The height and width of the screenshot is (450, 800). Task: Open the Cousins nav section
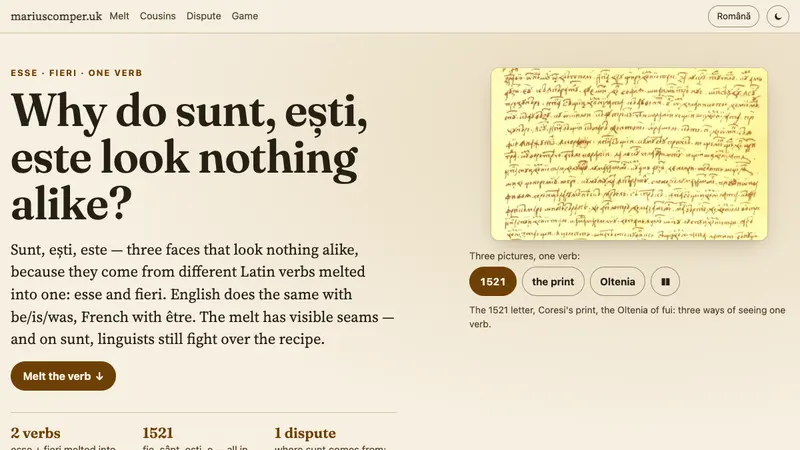coord(158,16)
